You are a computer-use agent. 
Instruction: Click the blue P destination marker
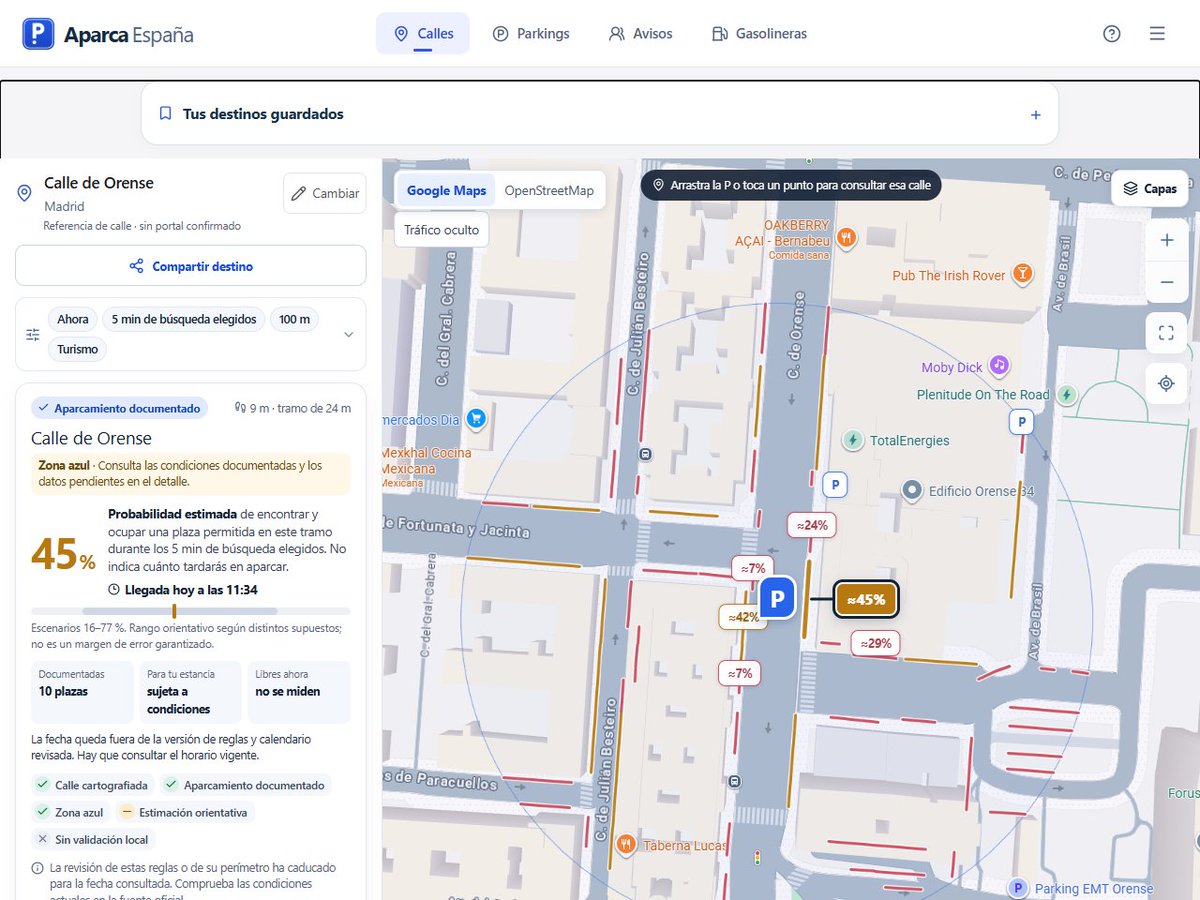pos(777,600)
